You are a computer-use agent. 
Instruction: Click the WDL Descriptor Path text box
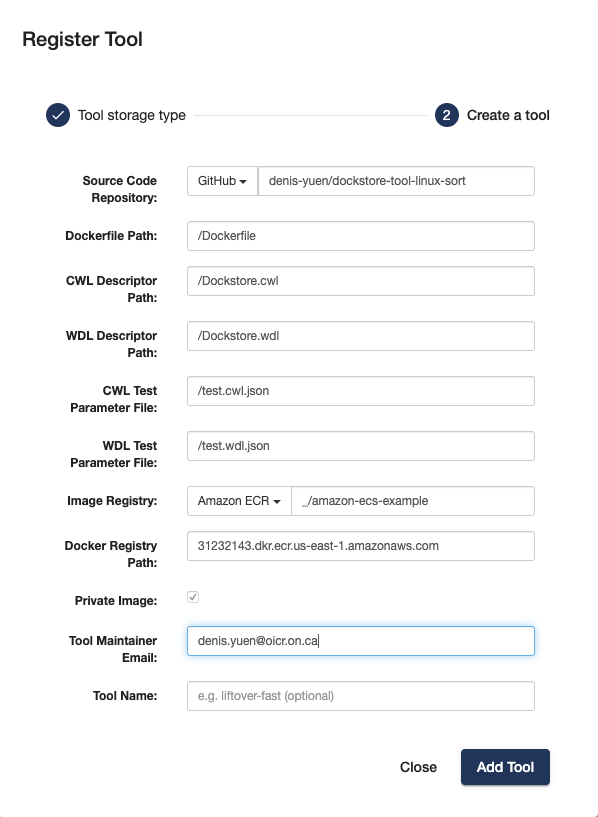tap(360, 335)
